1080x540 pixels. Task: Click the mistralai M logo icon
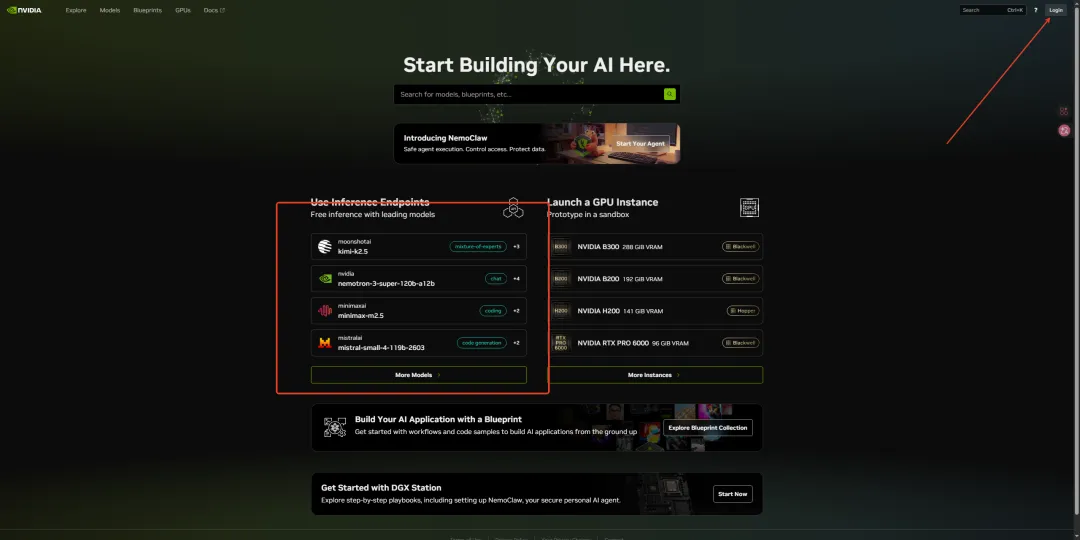(x=324, y=343)
